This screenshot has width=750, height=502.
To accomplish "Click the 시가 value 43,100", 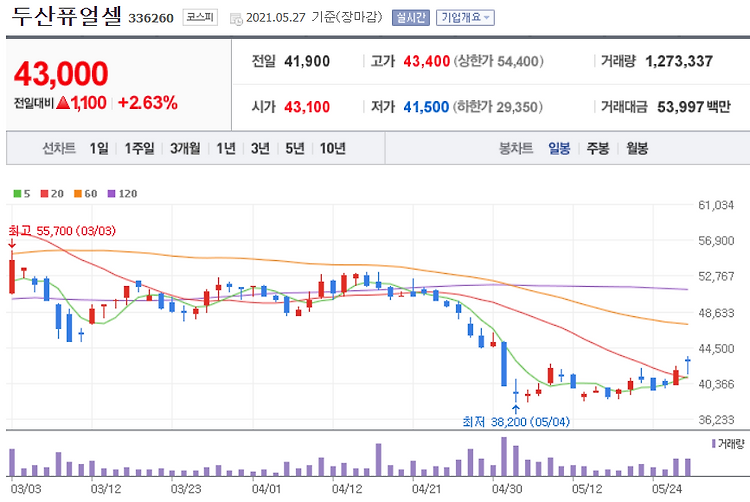I will (307, 107).
